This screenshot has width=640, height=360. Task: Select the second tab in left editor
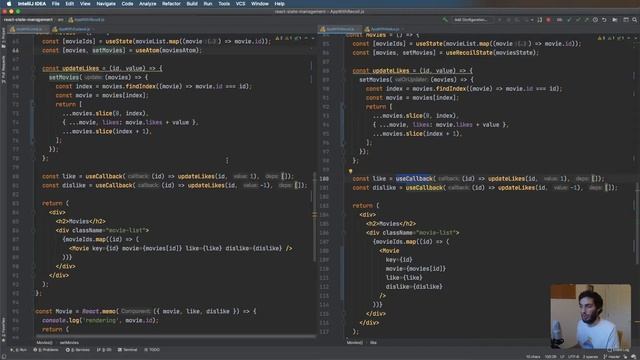pyautogui.click(x=73, y=29)
